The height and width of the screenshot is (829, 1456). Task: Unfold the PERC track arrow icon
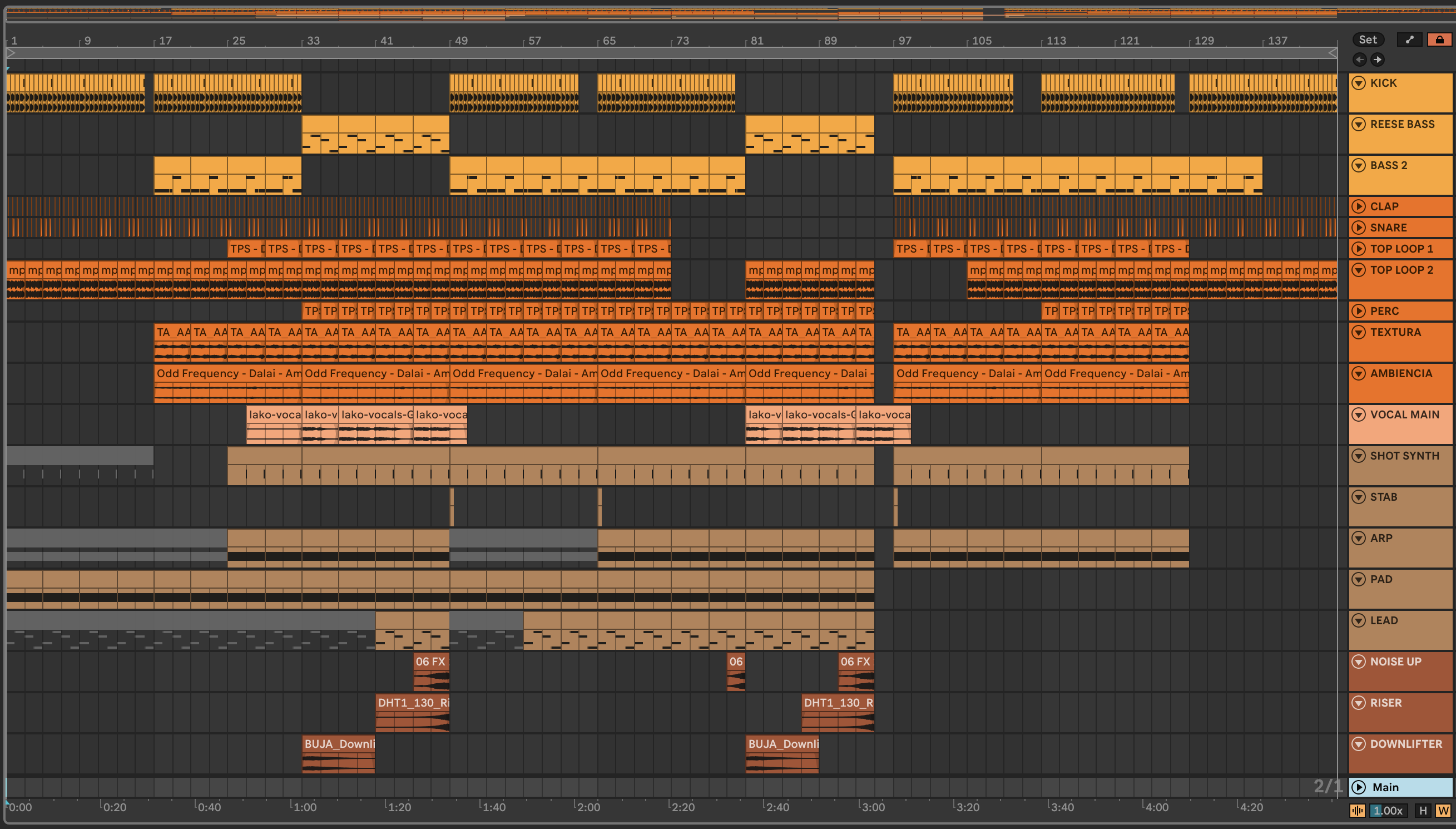click(1359, 311)
